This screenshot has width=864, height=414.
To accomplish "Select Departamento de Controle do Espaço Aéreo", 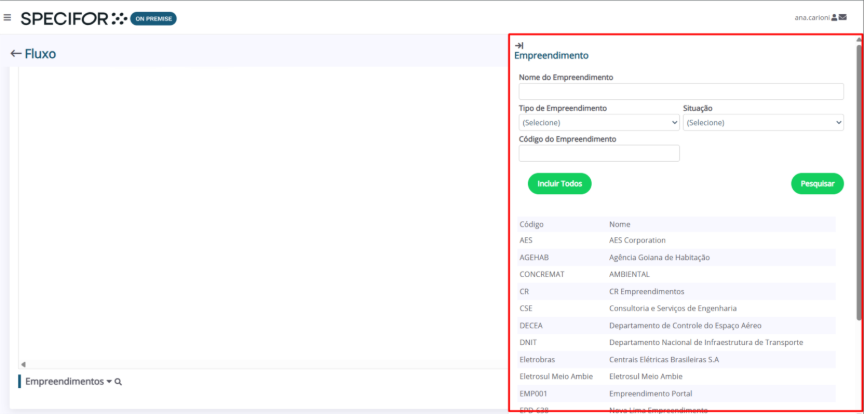I will [x=685, y=325].
